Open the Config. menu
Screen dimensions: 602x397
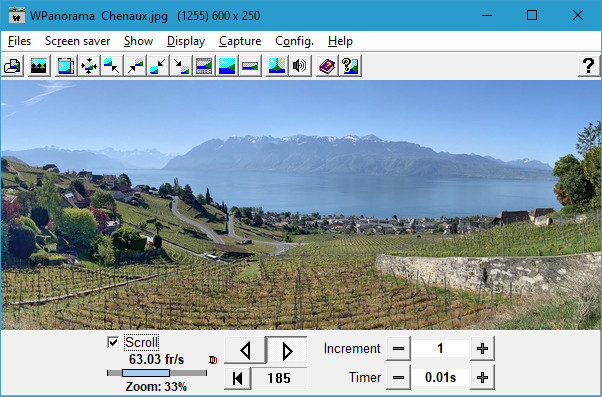point(294,41)
